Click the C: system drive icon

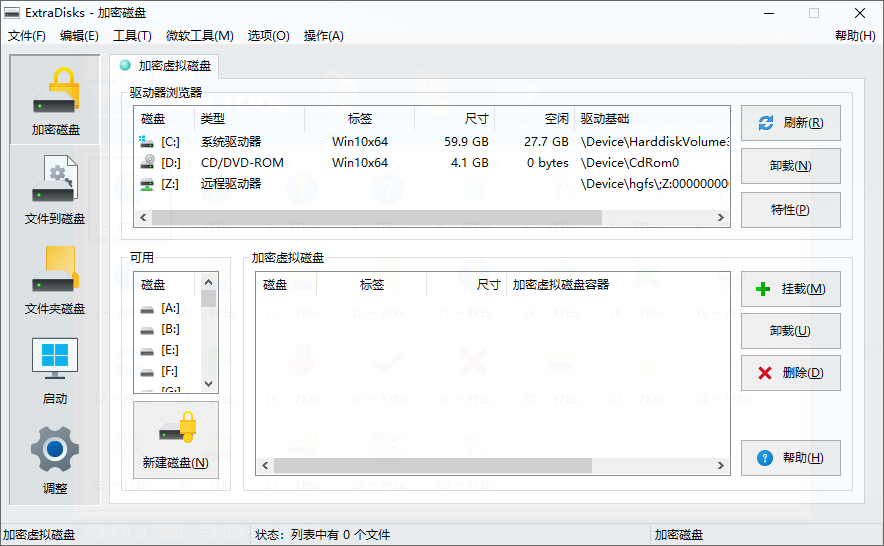coord(147,142)
